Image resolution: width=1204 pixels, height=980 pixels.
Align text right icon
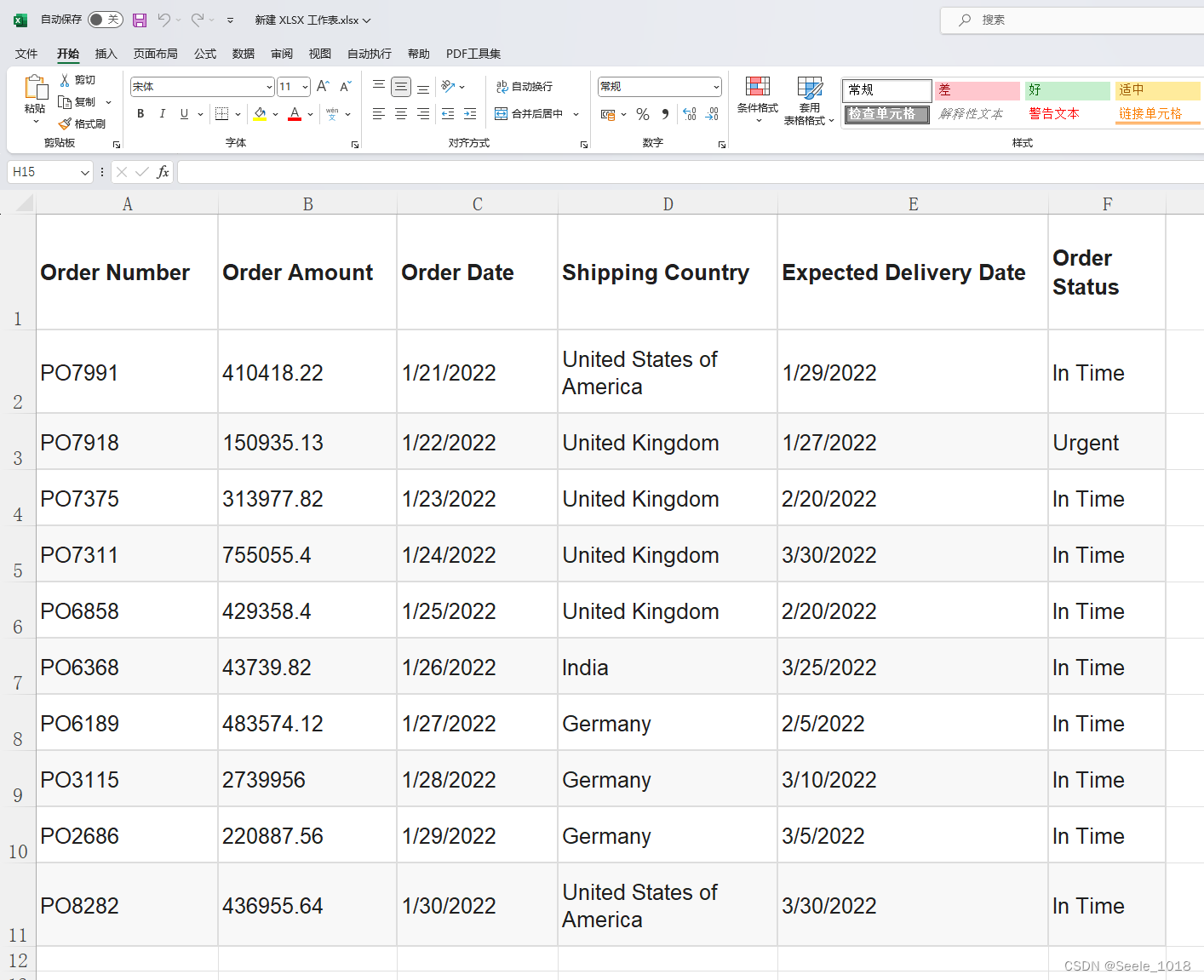[x=423, y=113]
